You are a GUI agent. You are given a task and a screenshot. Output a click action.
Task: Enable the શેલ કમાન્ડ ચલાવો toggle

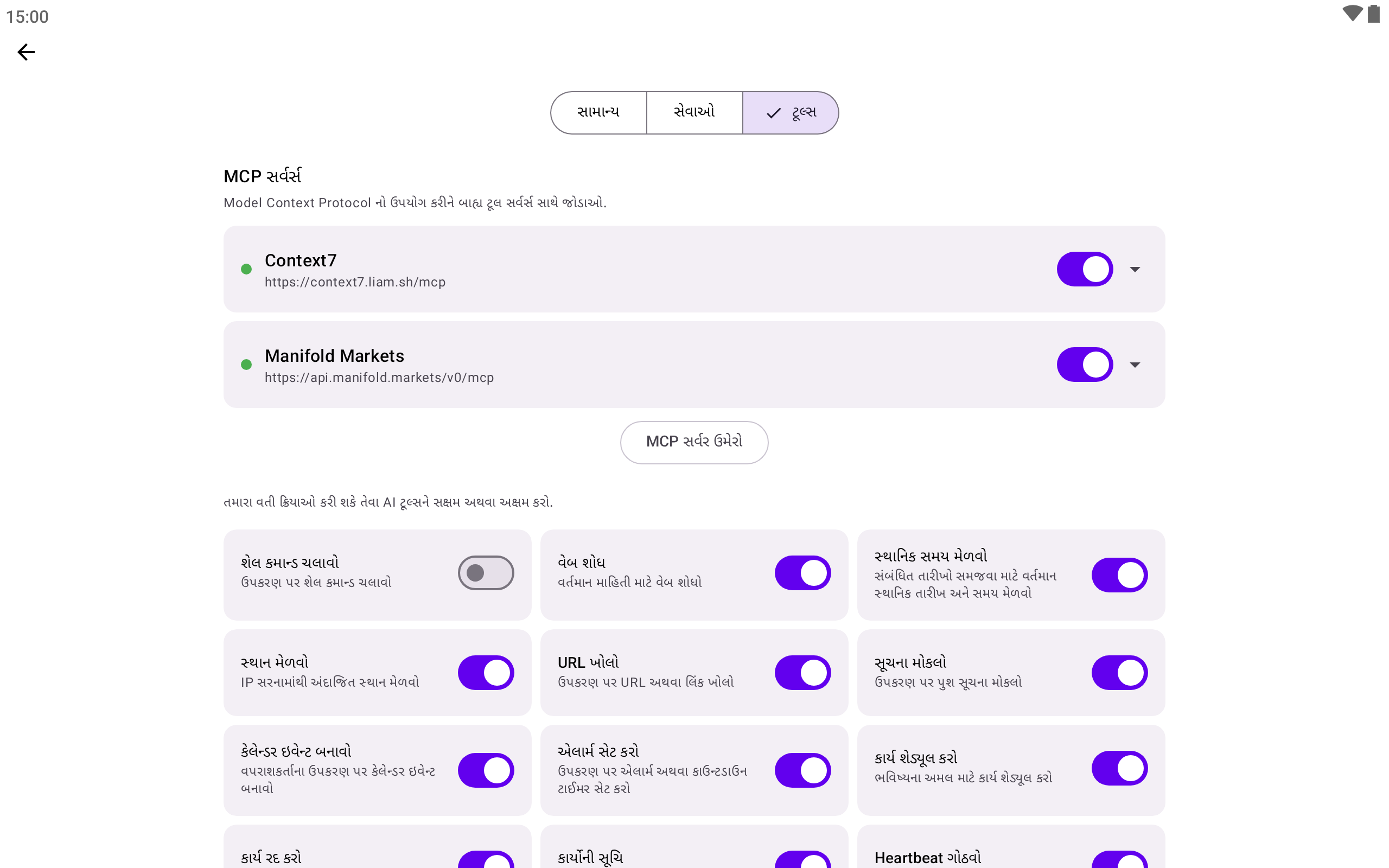[x=486, y=573]
